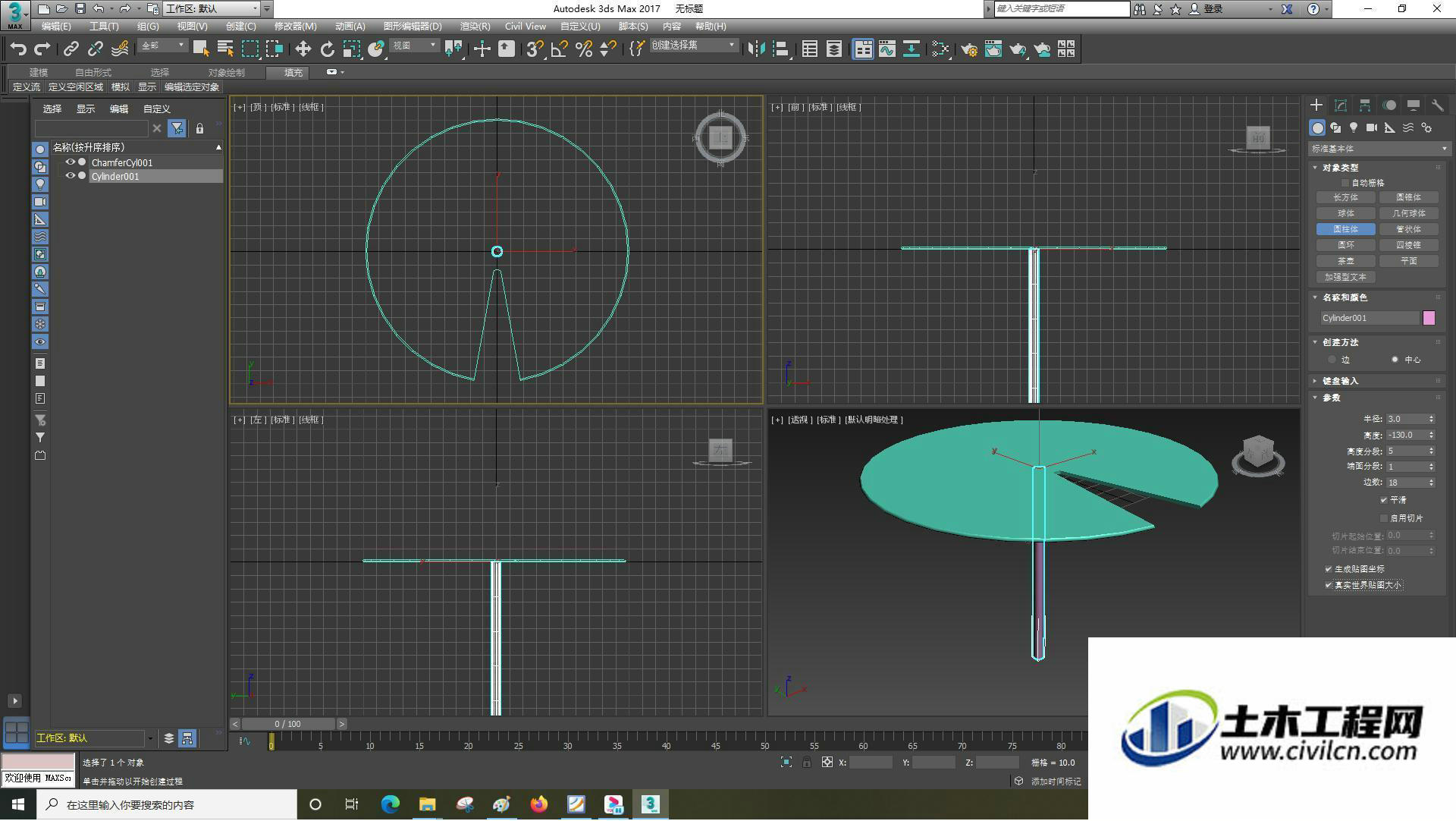This screenshot has width=1456, height=821.
Task: Select the Shapes category in Create panel
Action: click(x=1335, y=127)
